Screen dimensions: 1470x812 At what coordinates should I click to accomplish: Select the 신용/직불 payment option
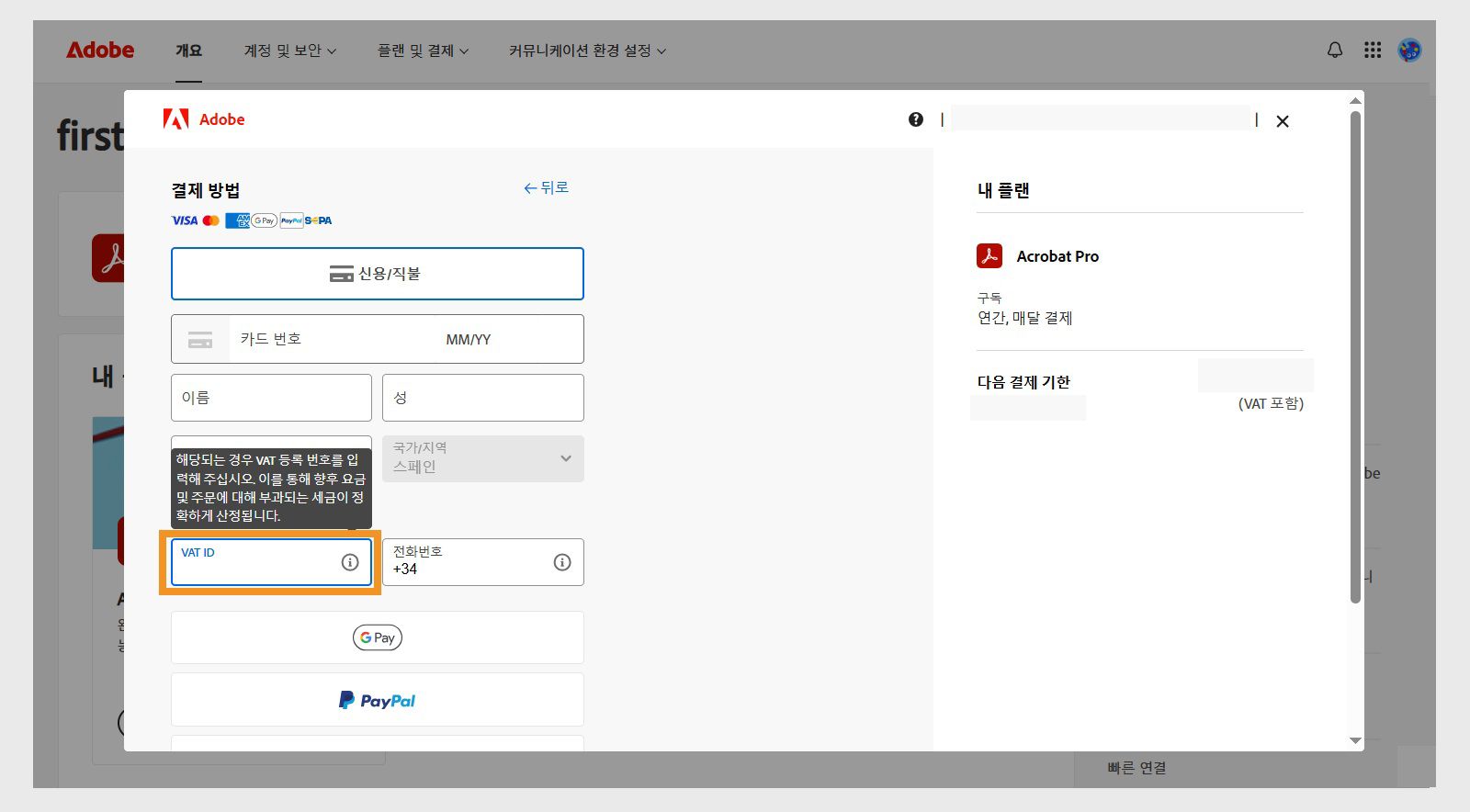pyautogui.click(x=378, y=274)
